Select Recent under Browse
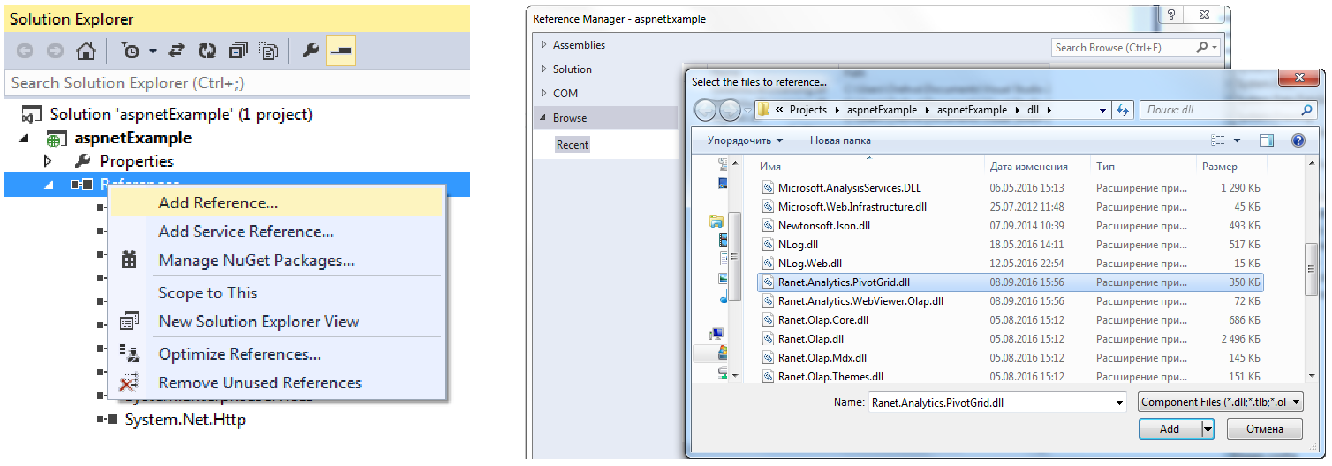The height and width of the screenshot is (466, 1332). click(x=573, y=145)
